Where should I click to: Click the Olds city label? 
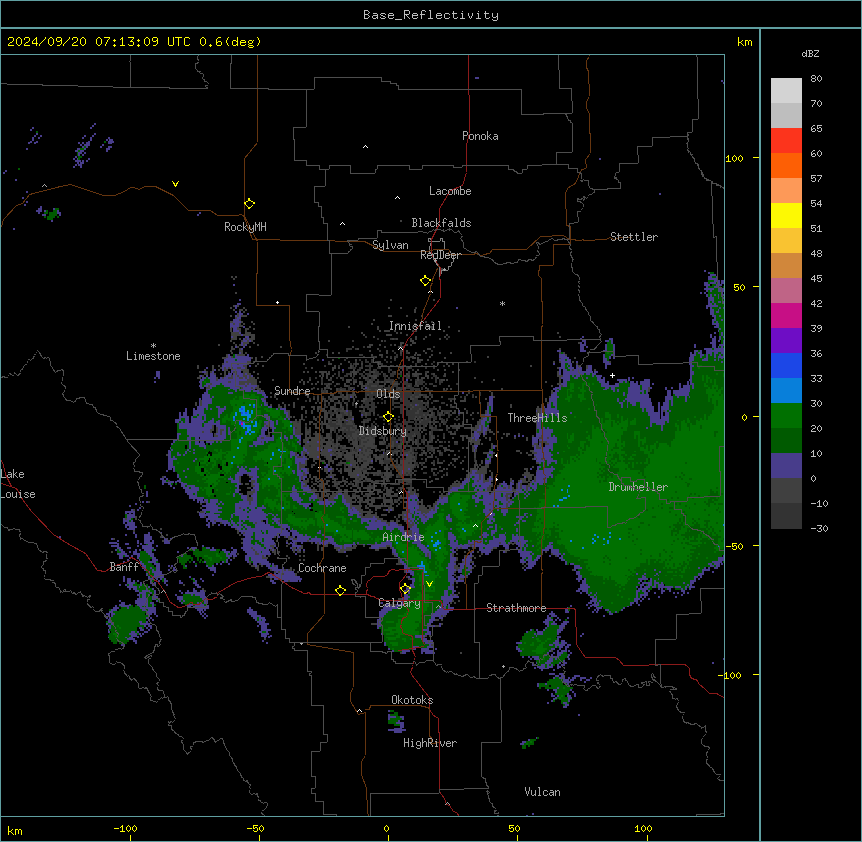coord(388,394)
